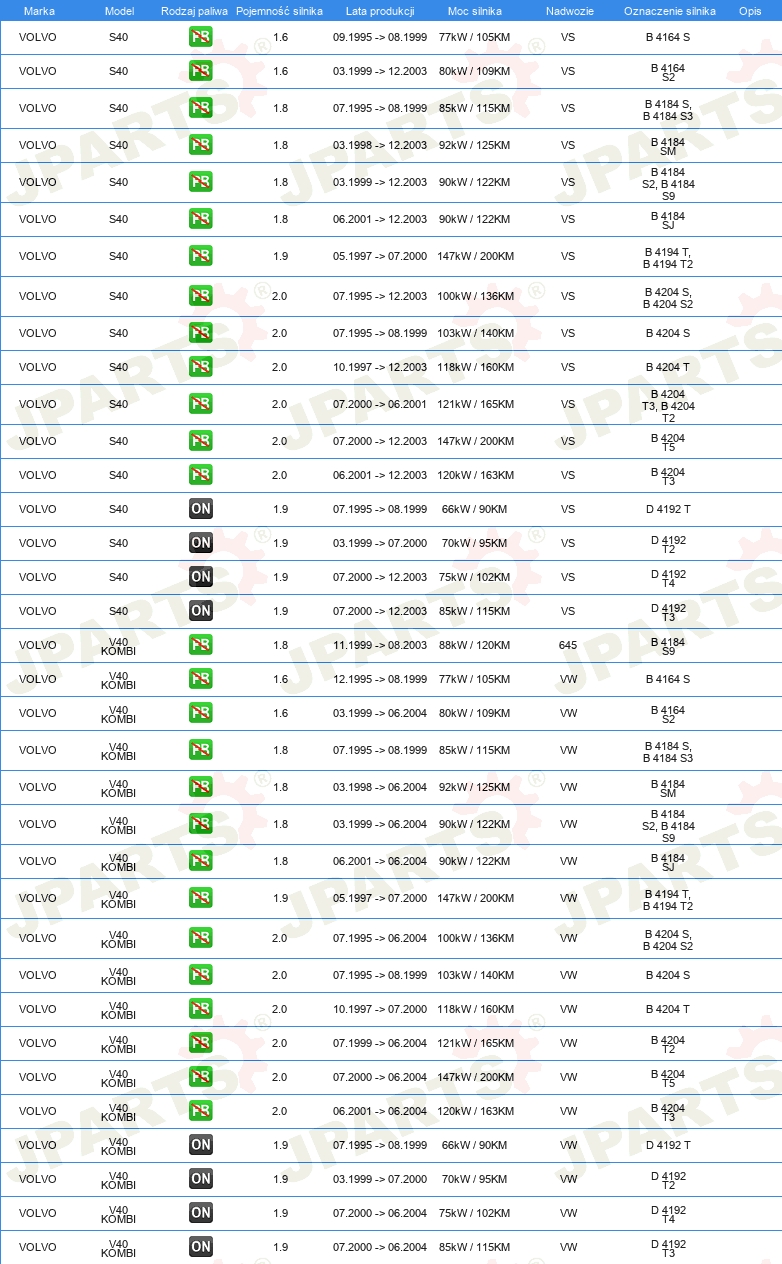Click V40 Kombi power cell 100kW / 136KM
Image resolution: width=782 pixels, height=1264 pixels.
coord(474,938)
